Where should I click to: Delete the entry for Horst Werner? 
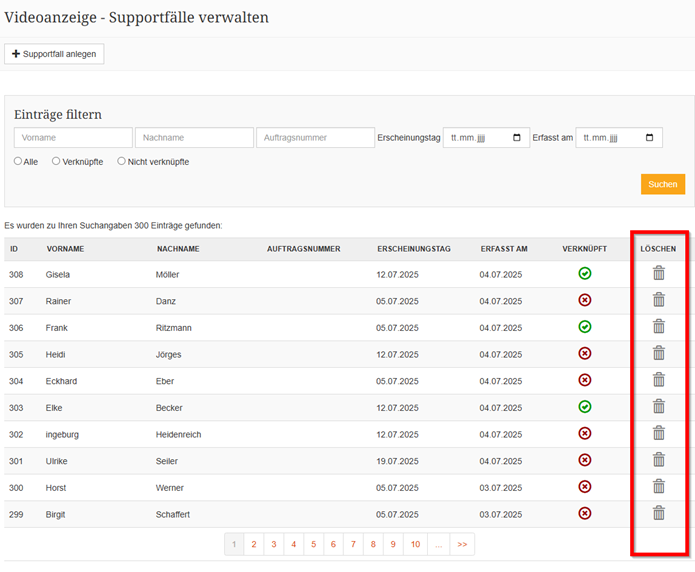[659, 486]
